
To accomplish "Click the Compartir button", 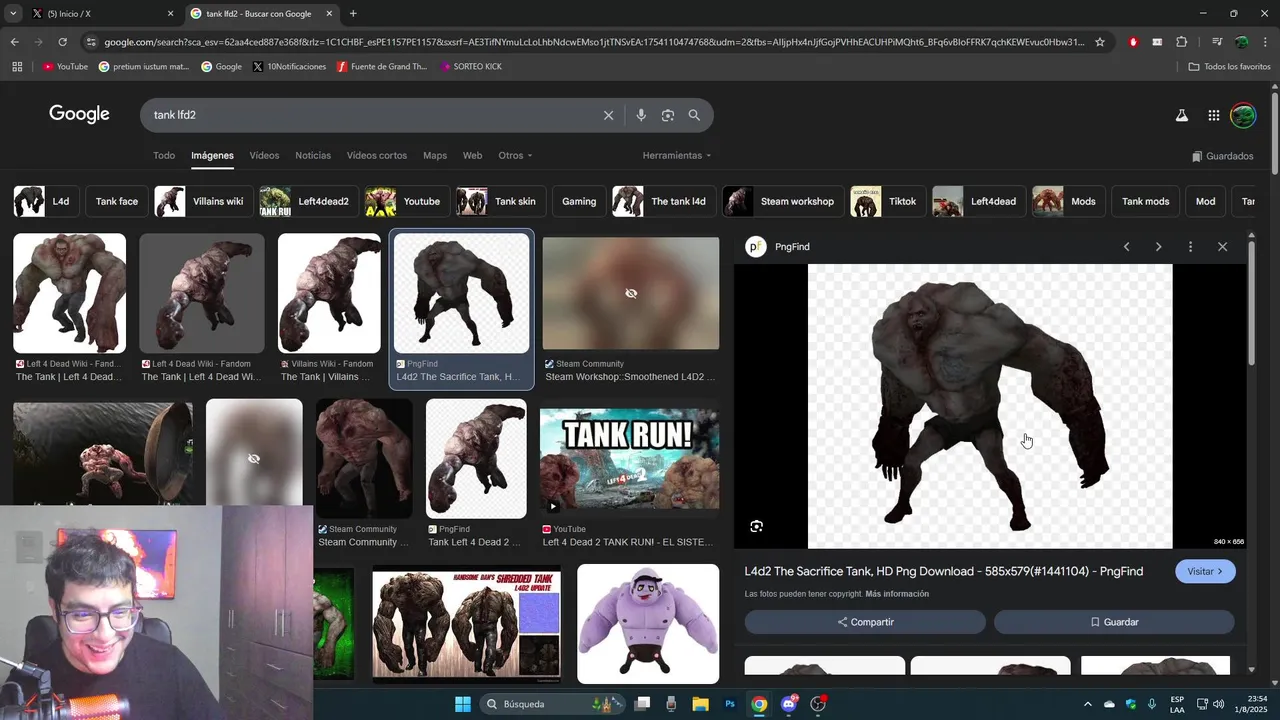I will pyautogui.click(x=865, y=622).
